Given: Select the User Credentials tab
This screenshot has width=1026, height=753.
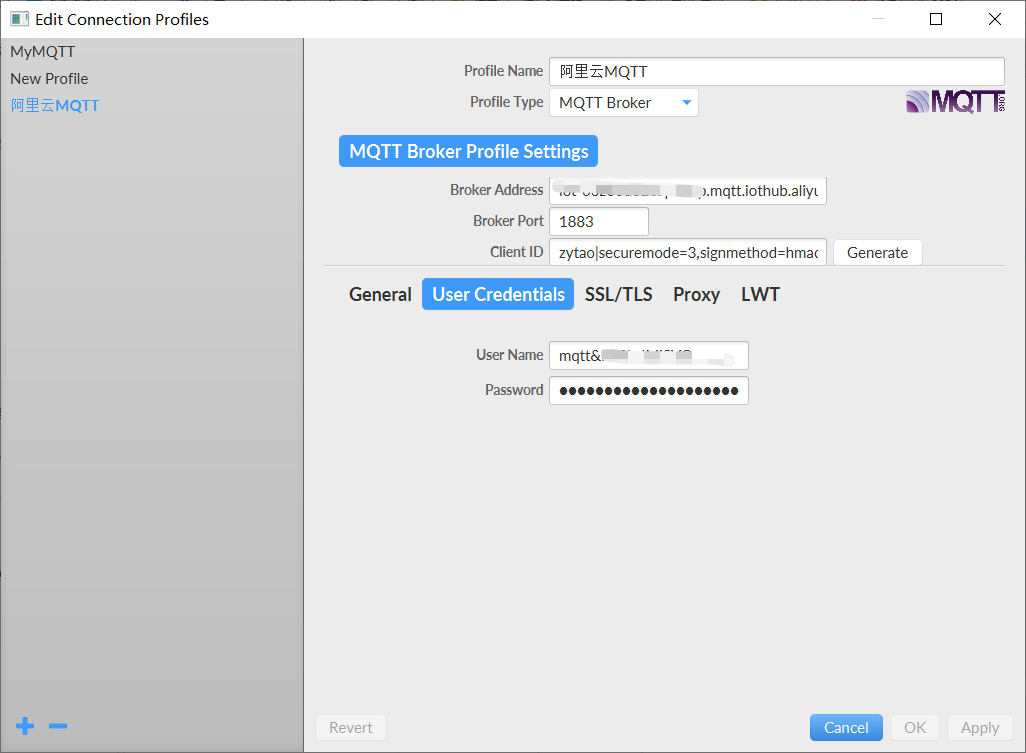Looking at the screenshot, I should point(497,294).
